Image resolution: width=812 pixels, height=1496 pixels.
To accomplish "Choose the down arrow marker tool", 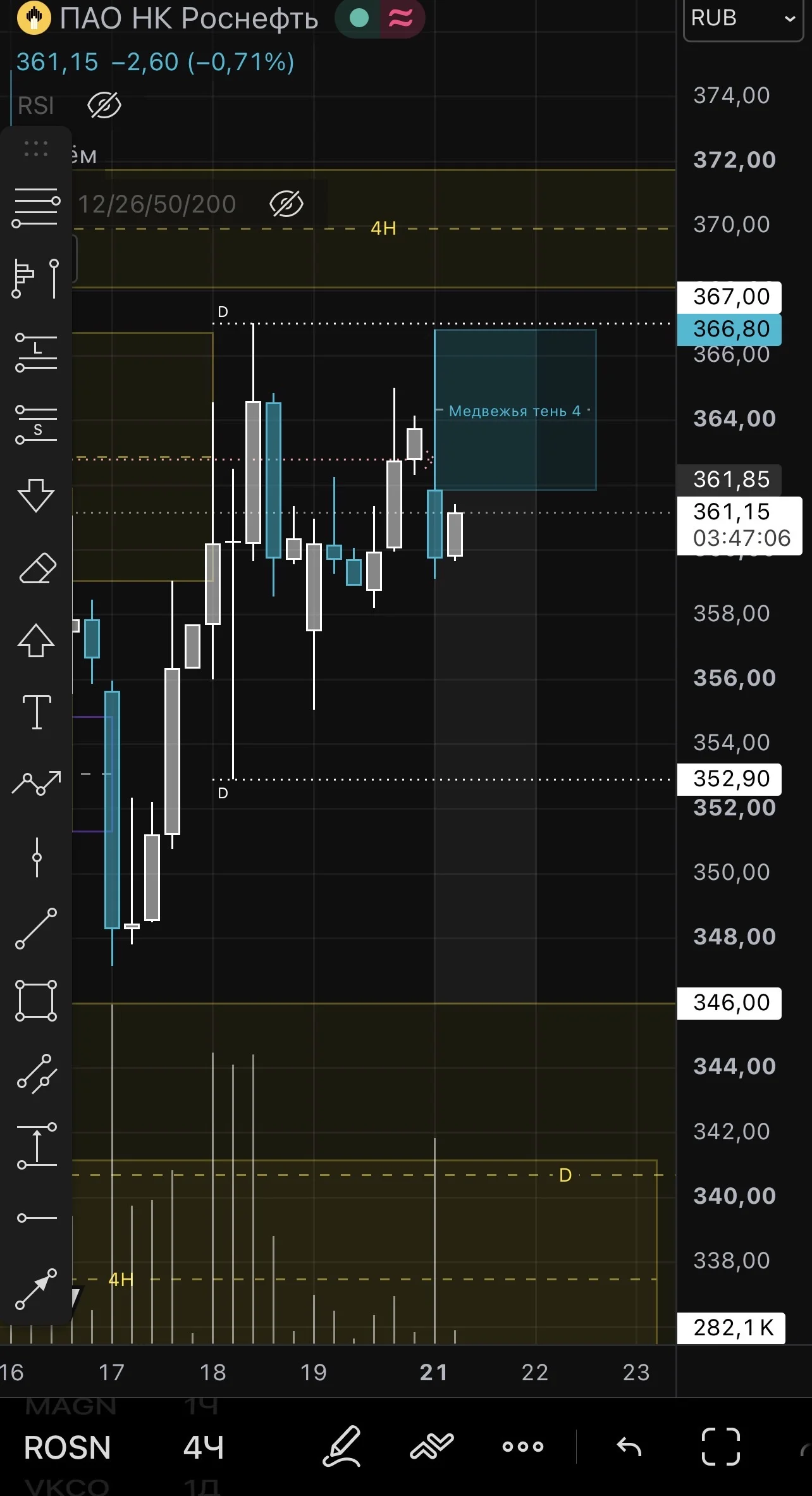I will click(36, 495).
